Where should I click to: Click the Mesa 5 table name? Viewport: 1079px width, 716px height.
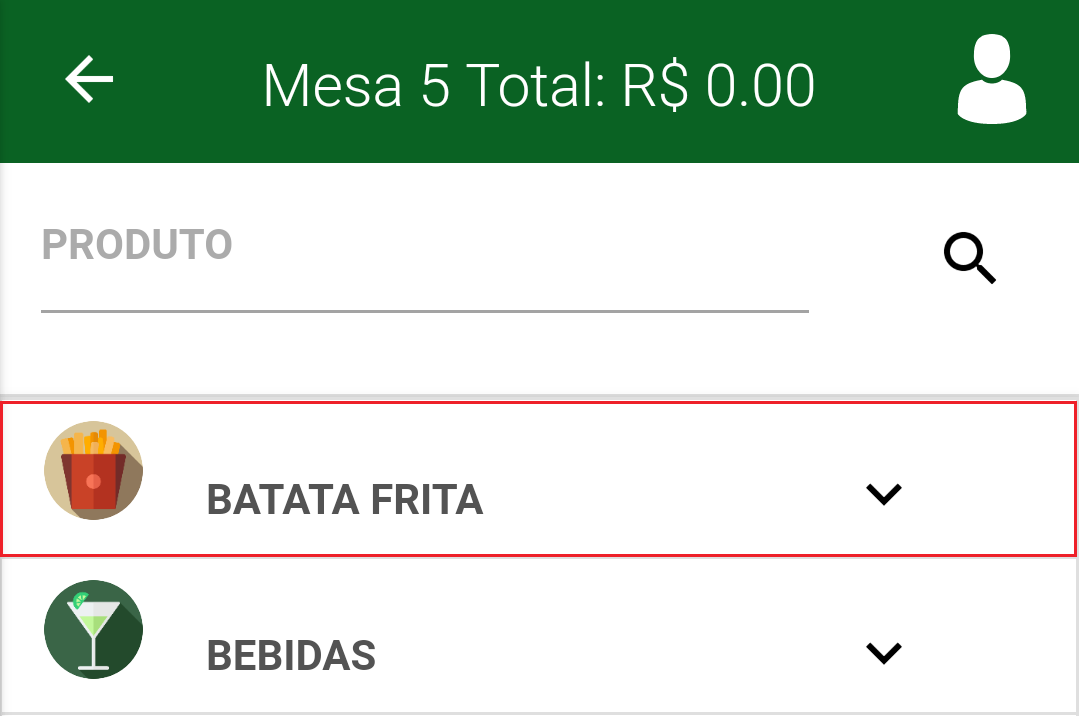356,85
